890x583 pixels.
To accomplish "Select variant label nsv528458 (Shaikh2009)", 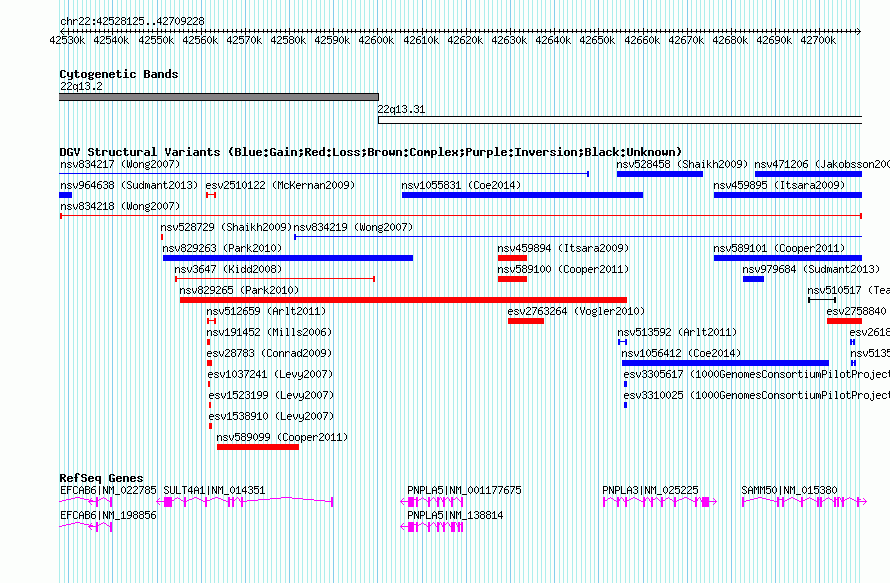I will 682,164.
